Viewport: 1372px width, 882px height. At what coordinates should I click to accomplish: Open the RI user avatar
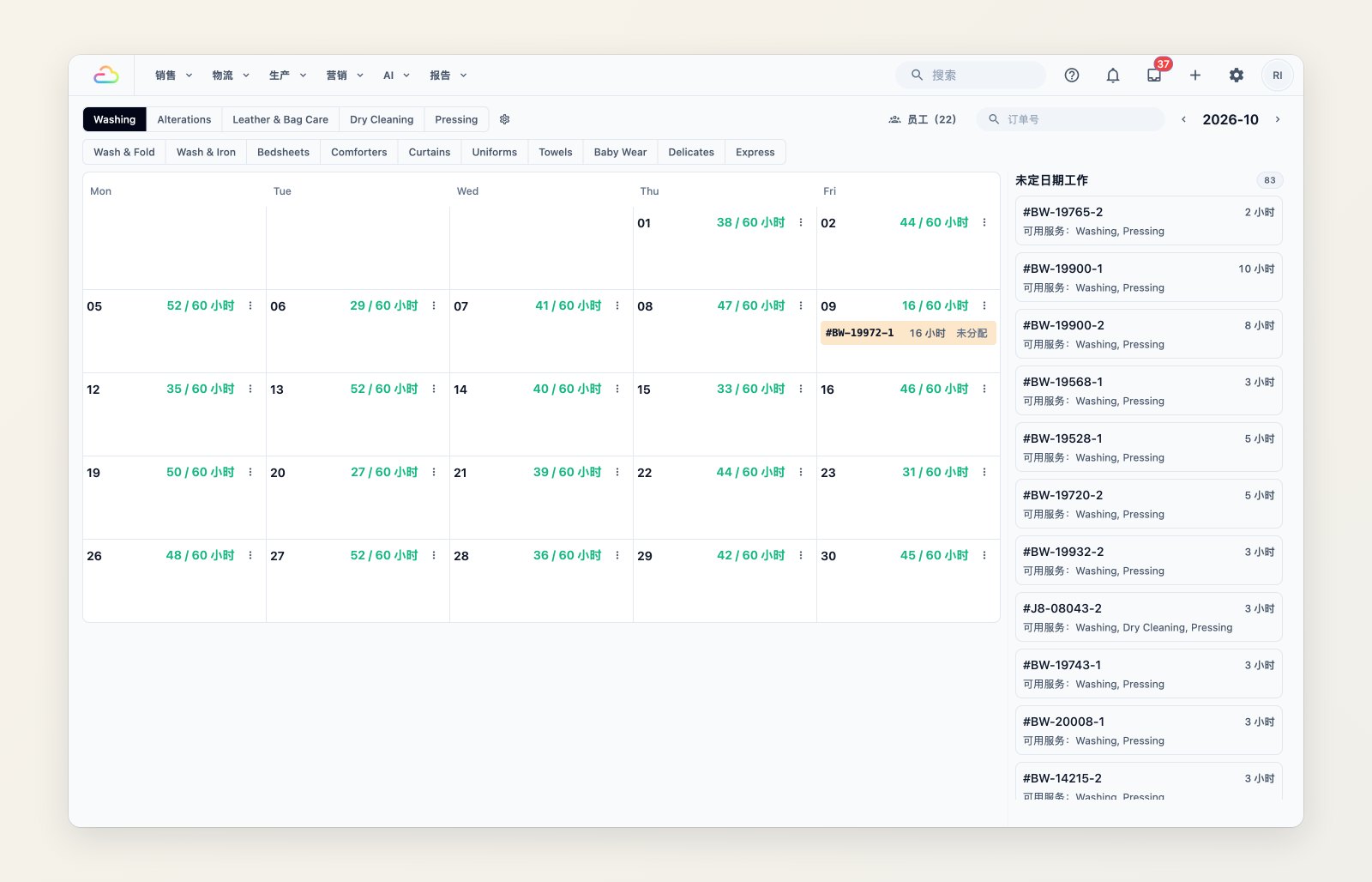(x=1278, y=76)
